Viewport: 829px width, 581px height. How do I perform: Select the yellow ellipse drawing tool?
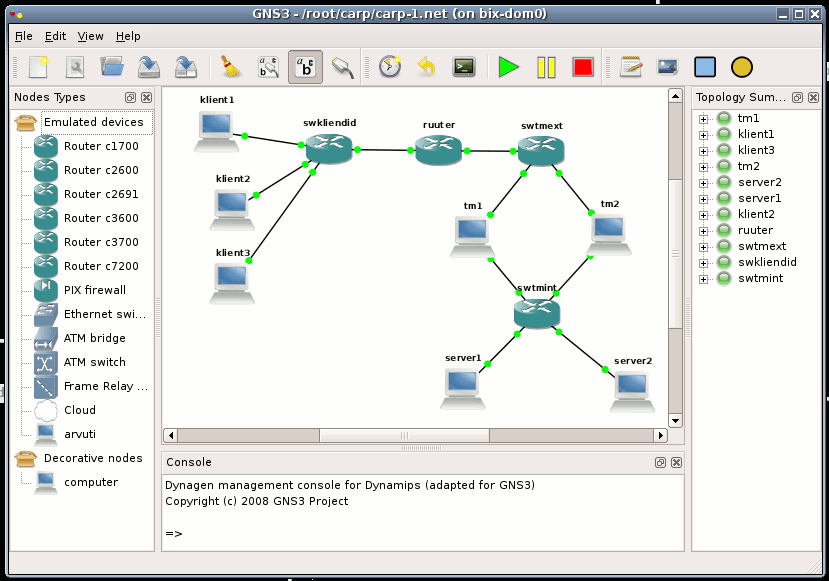(742, 67)
